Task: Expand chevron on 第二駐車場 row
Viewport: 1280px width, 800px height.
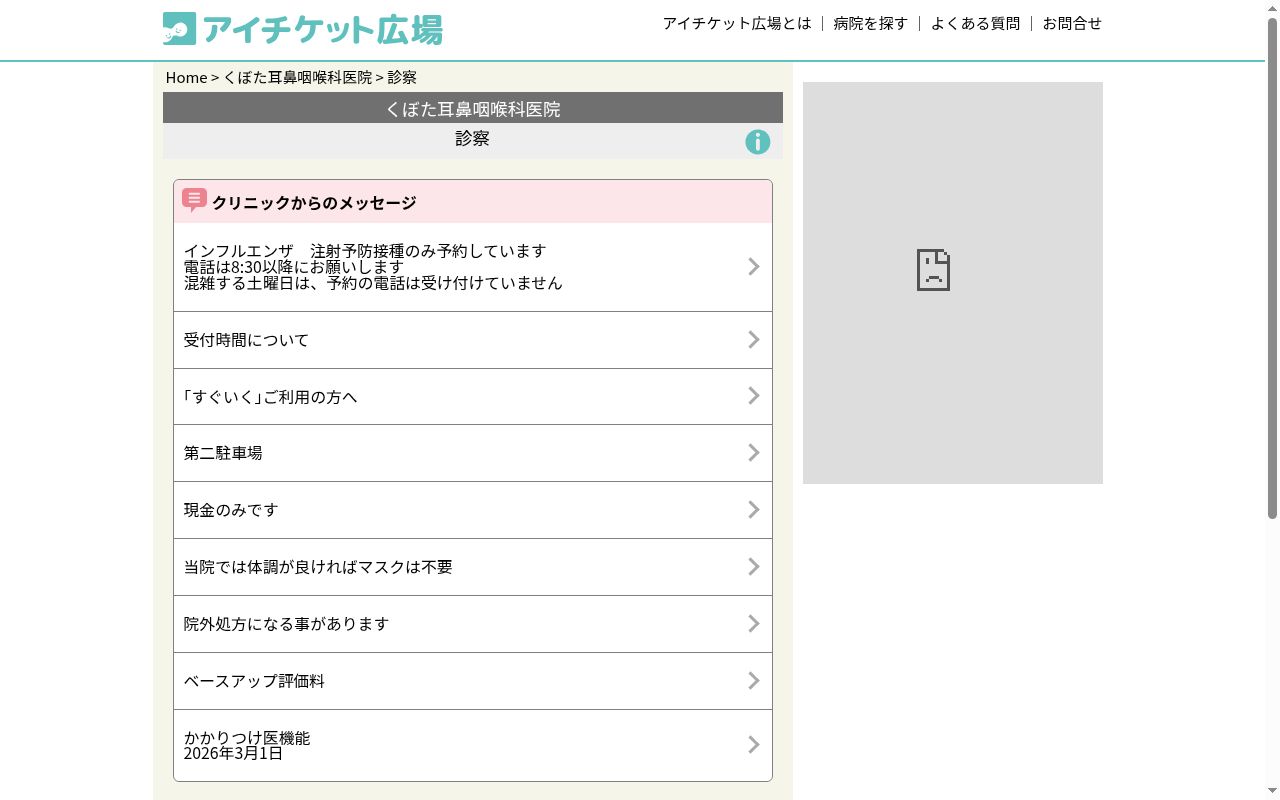Action: click(754, 453)
